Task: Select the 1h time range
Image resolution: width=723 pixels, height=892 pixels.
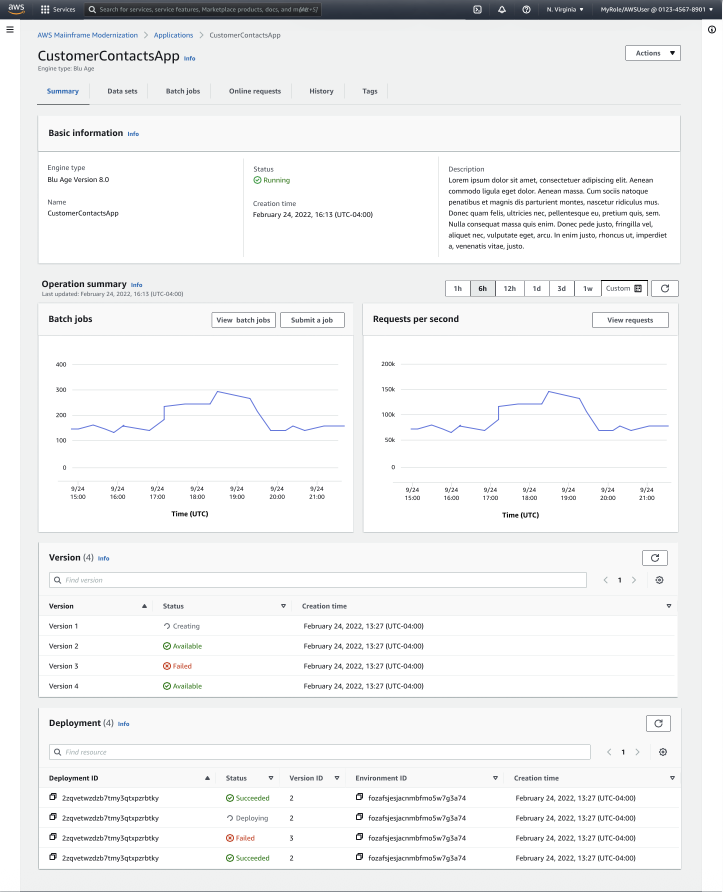Action: 458,288
